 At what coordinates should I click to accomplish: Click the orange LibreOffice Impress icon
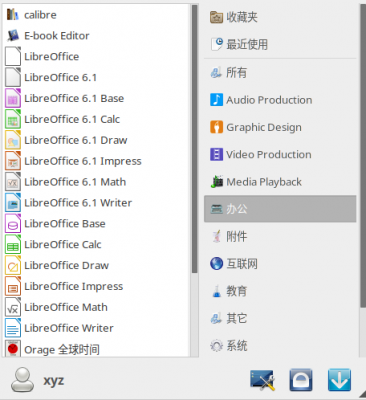tap(13, 286)
